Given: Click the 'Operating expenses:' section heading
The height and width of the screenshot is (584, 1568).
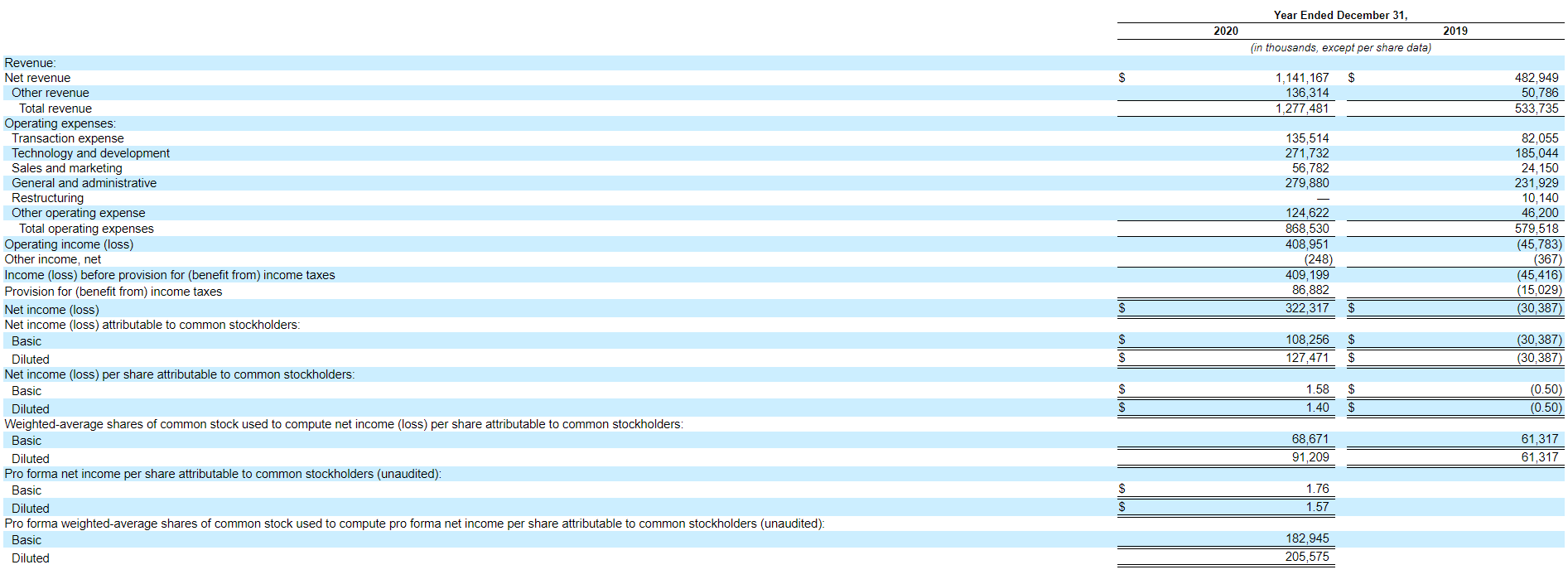Looking at the screenshot, I should point(60,123).
